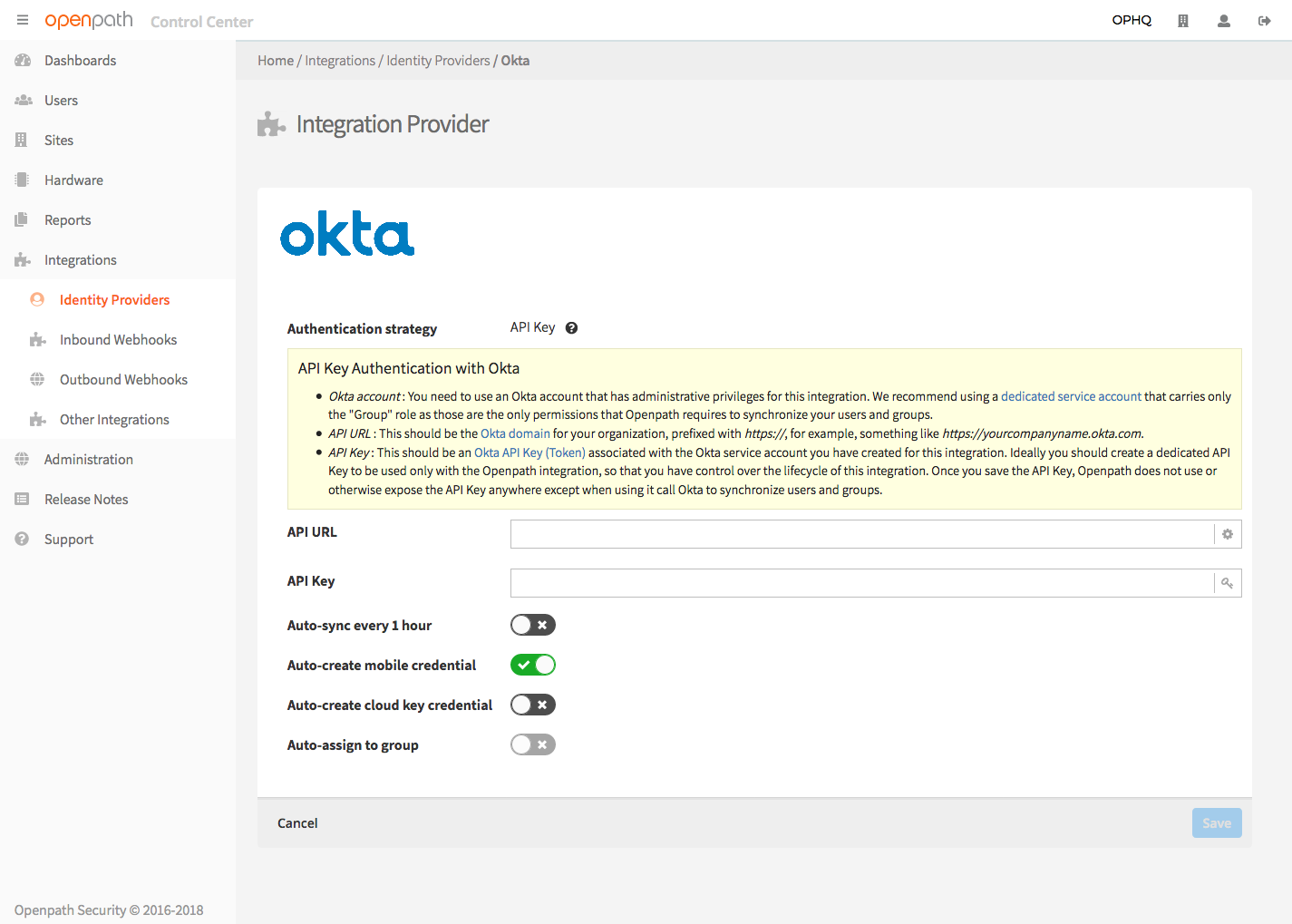The height and width of the screenshot is (924, 1292).
Task: Open Inbound Webhooks submenu item
Action: [118, 340]
